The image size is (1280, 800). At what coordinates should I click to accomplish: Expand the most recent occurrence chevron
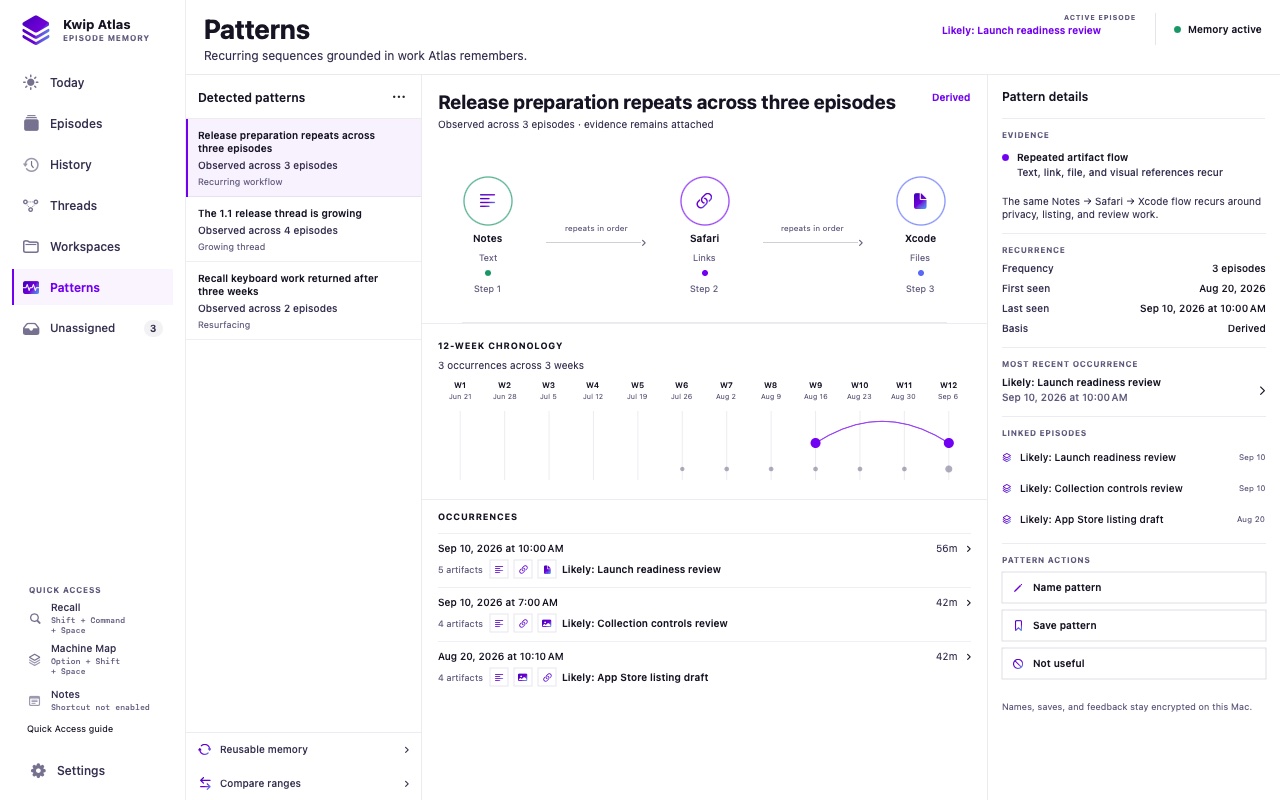1262,390
